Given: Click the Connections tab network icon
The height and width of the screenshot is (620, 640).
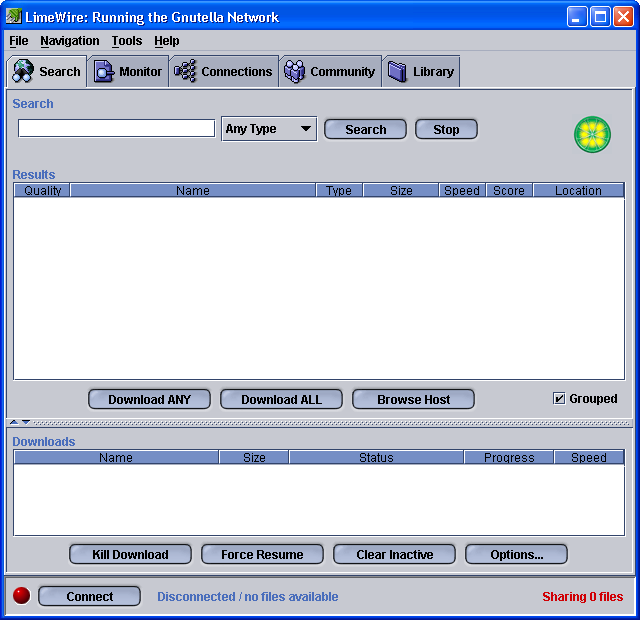Looking at the screenshot, I should [185, 71].
